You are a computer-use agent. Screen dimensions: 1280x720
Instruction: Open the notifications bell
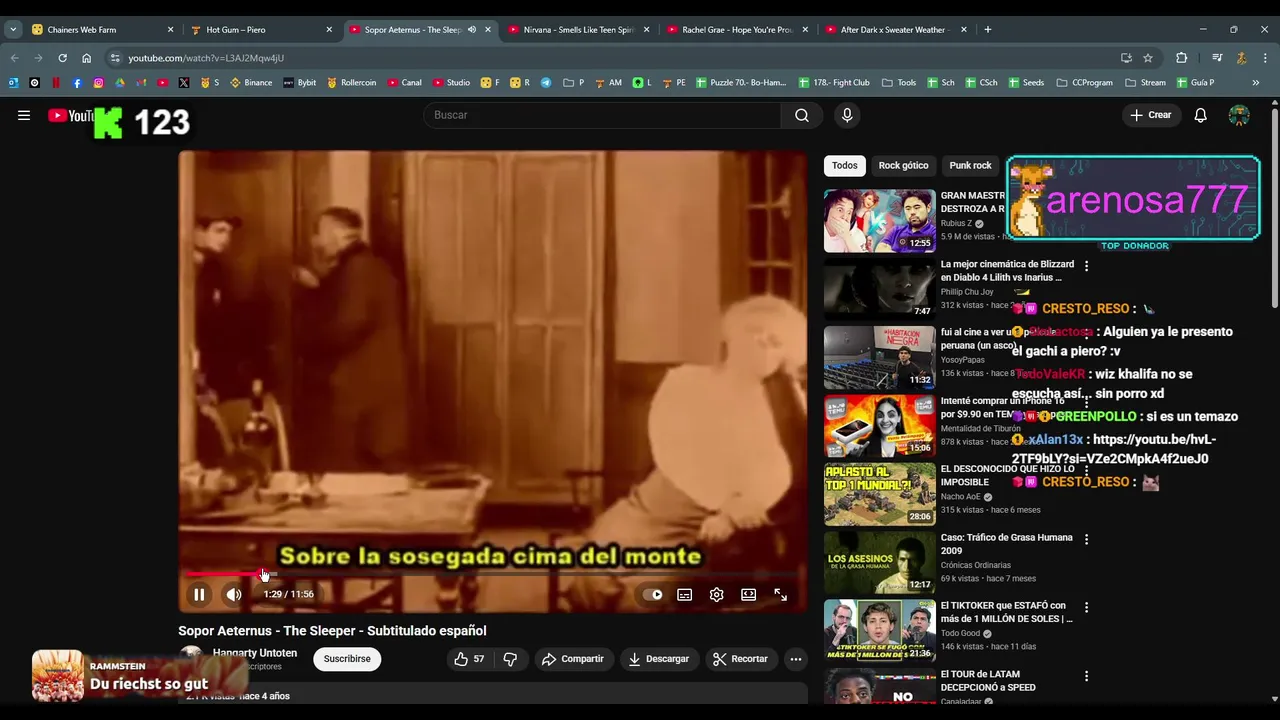tap(1201, 115)
